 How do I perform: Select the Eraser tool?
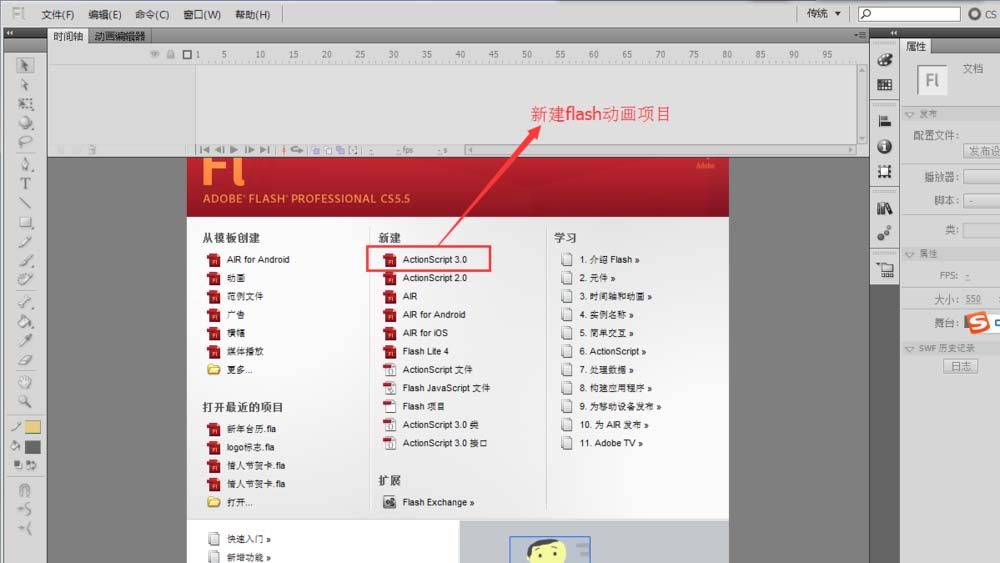(x=25, y=360)
